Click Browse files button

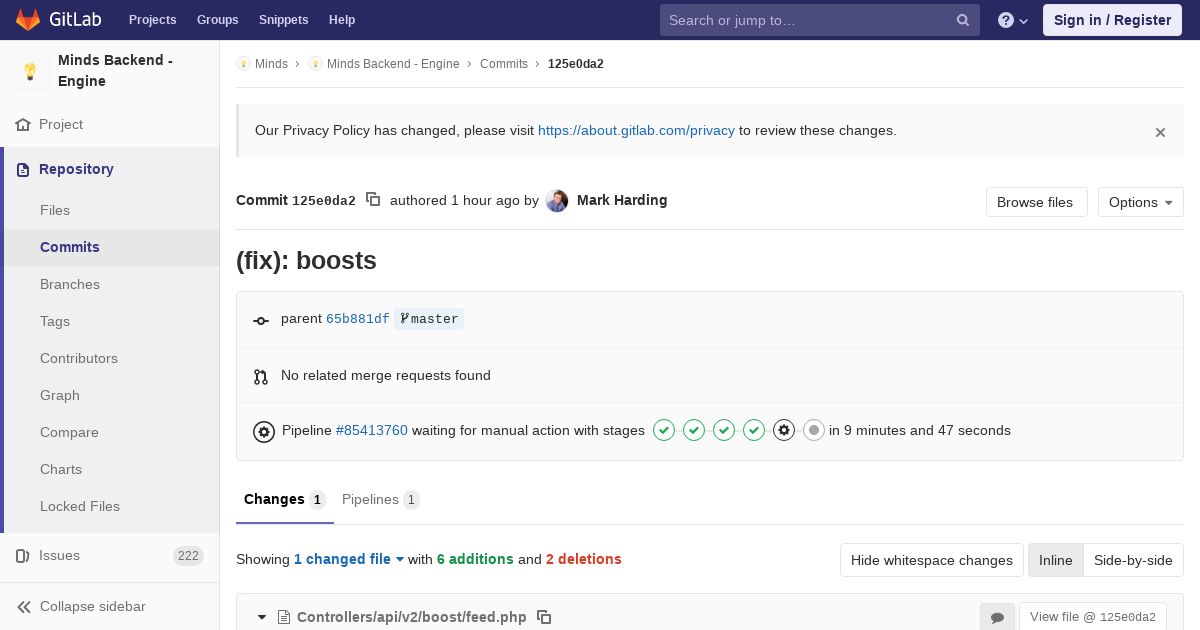pyautogui.click(x=1036, y=202)
